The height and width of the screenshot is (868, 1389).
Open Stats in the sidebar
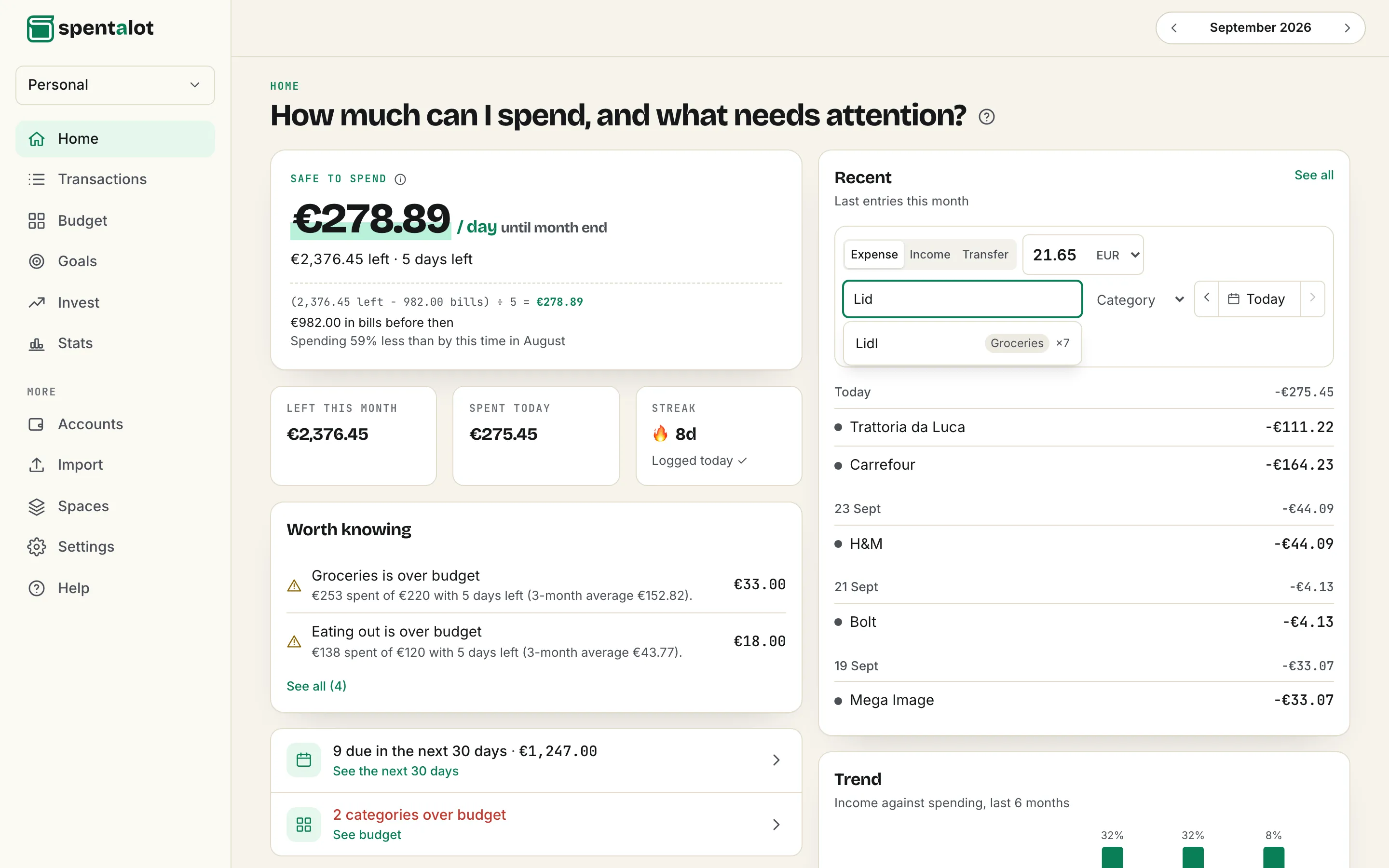click(x=115, y=343)
